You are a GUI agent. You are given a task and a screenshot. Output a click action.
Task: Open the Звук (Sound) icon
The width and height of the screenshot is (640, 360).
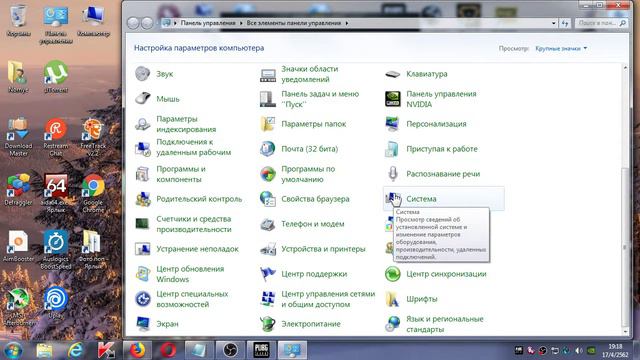(x=142, y=74)
